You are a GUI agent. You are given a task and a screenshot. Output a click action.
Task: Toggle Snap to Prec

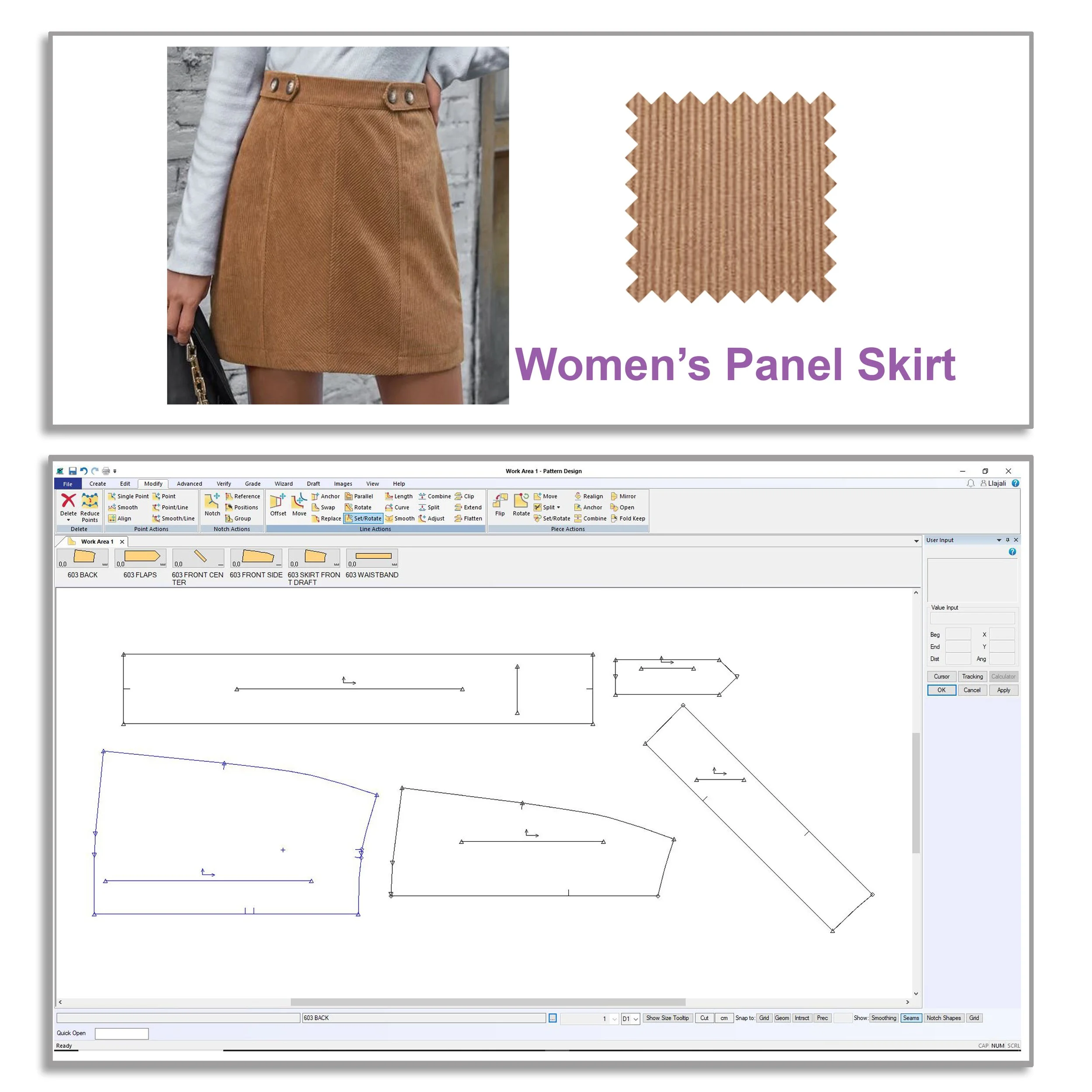822,1018
